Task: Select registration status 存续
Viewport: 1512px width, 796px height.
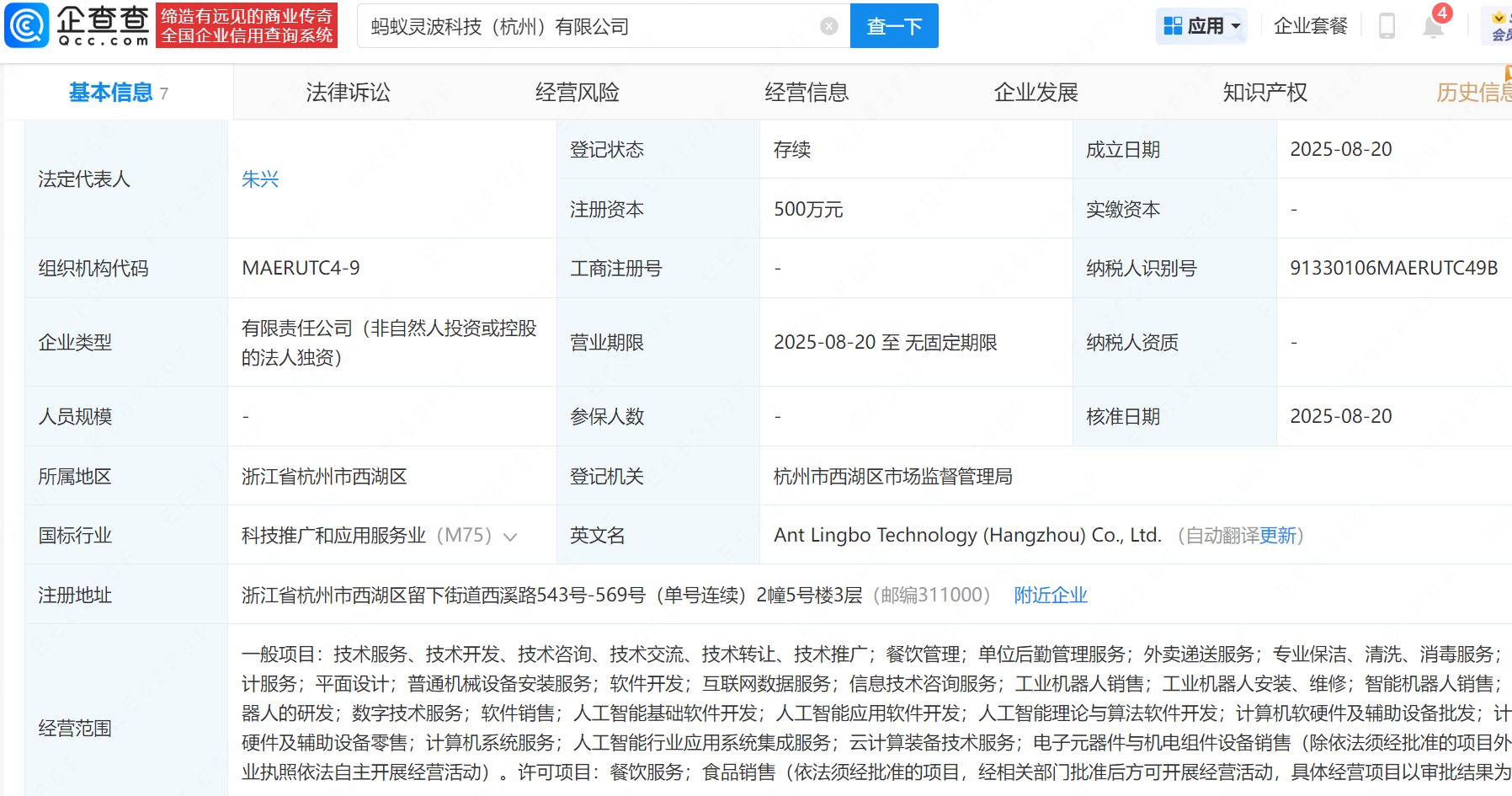Action: 792,150
